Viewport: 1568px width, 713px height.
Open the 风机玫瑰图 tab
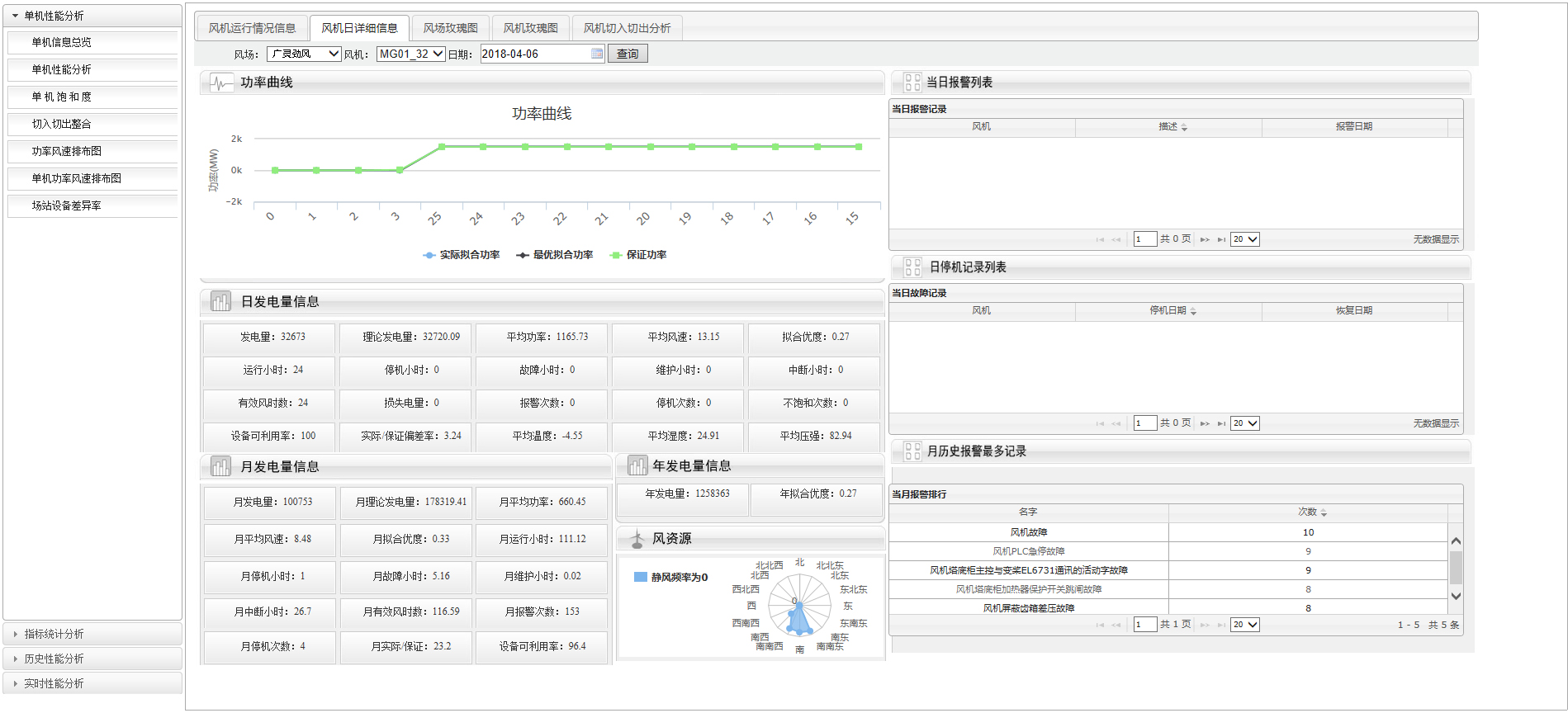531,28
